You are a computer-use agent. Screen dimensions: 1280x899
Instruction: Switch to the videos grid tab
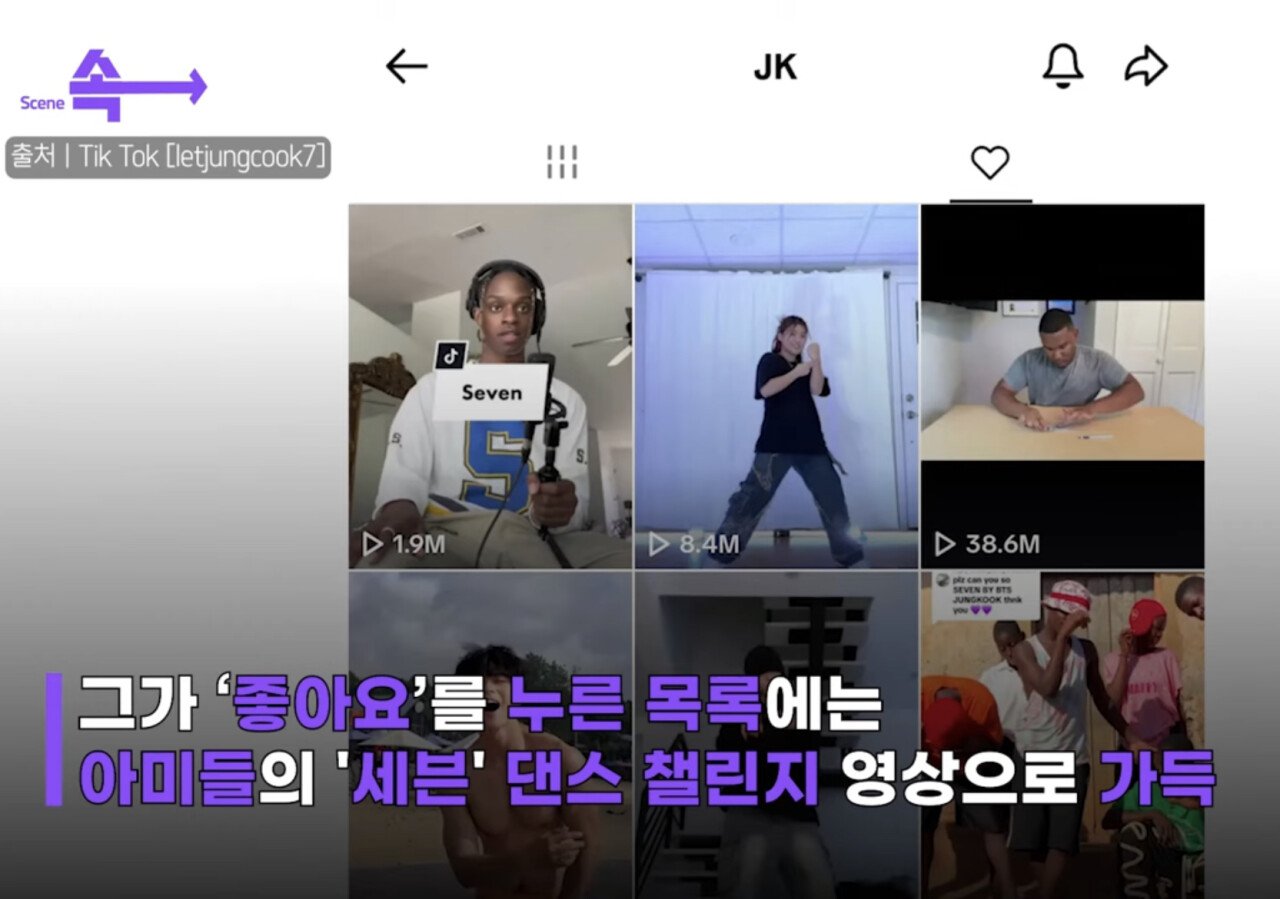(x=562, y=162)
